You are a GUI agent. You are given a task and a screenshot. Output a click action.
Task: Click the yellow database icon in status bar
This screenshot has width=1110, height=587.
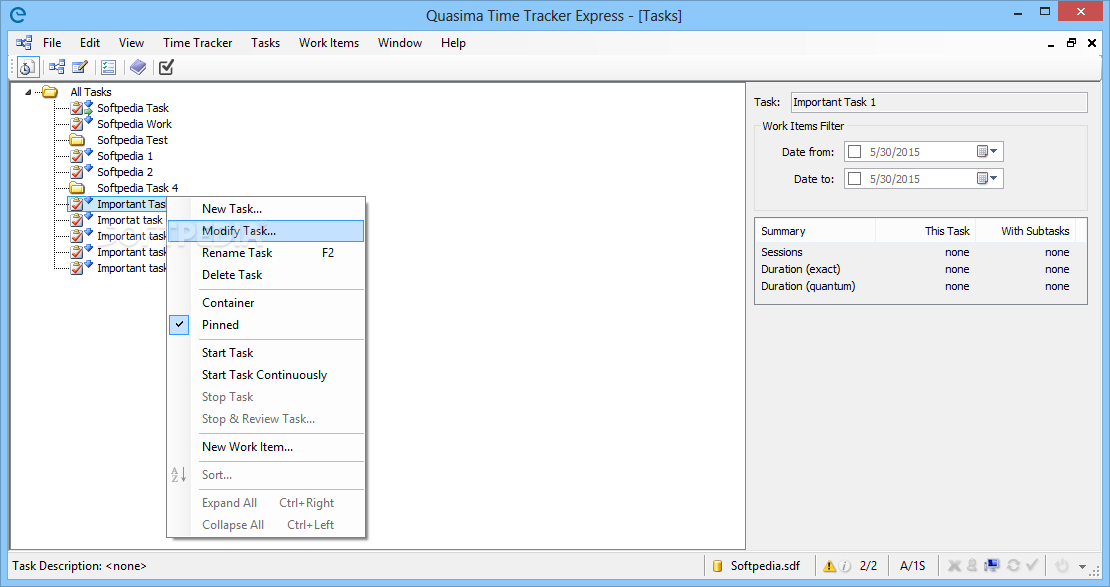(x=717, y=566)
